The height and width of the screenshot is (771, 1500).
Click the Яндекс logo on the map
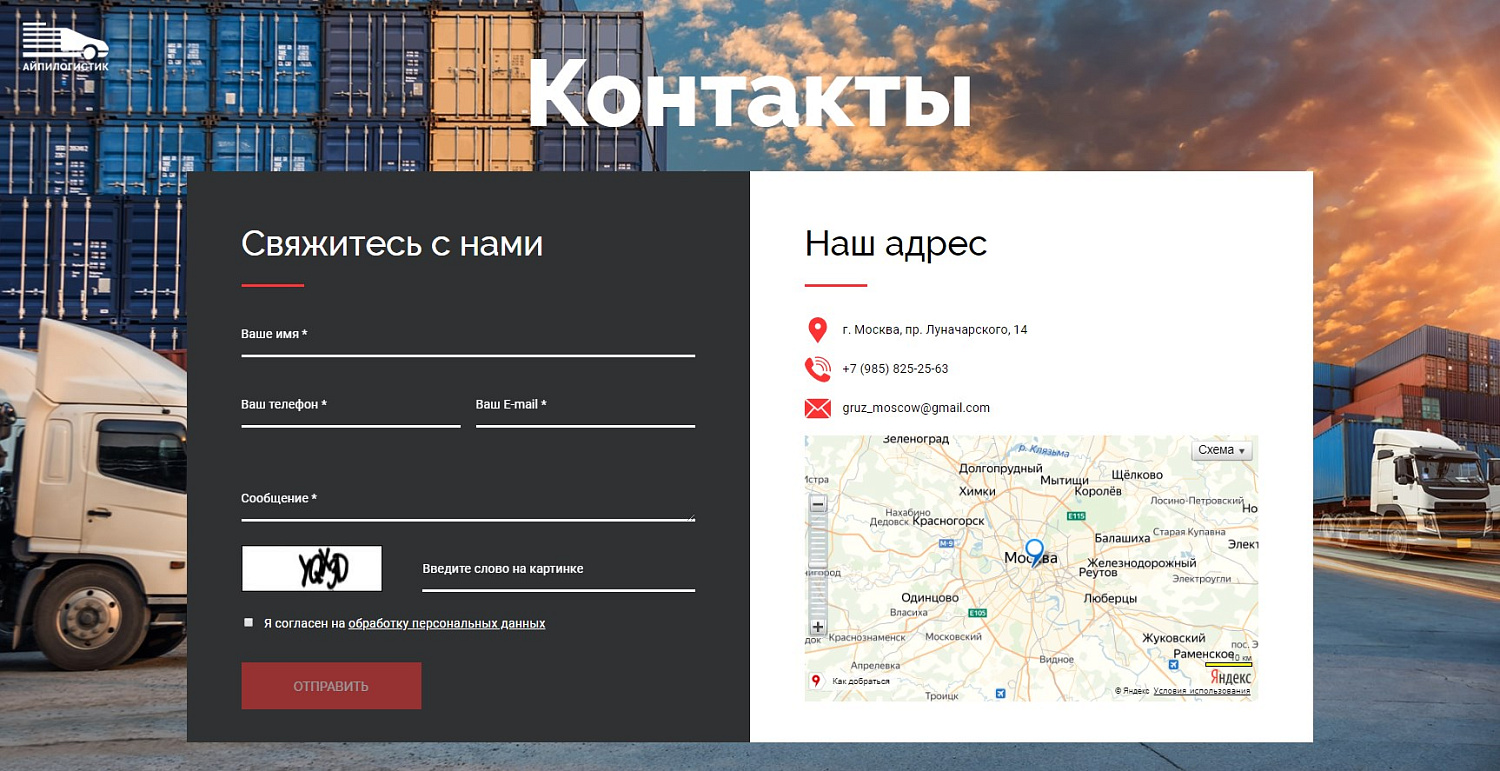point(1230,678)
